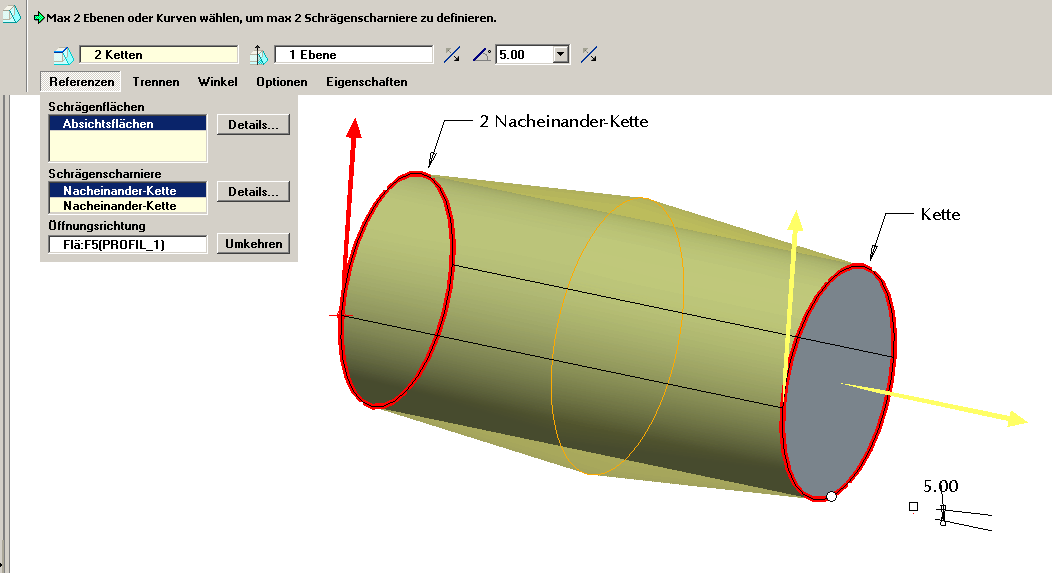The height and width of the screenshot is (573, 1052).
Task: Click the Umkehren button
Action: pos(253,244)
